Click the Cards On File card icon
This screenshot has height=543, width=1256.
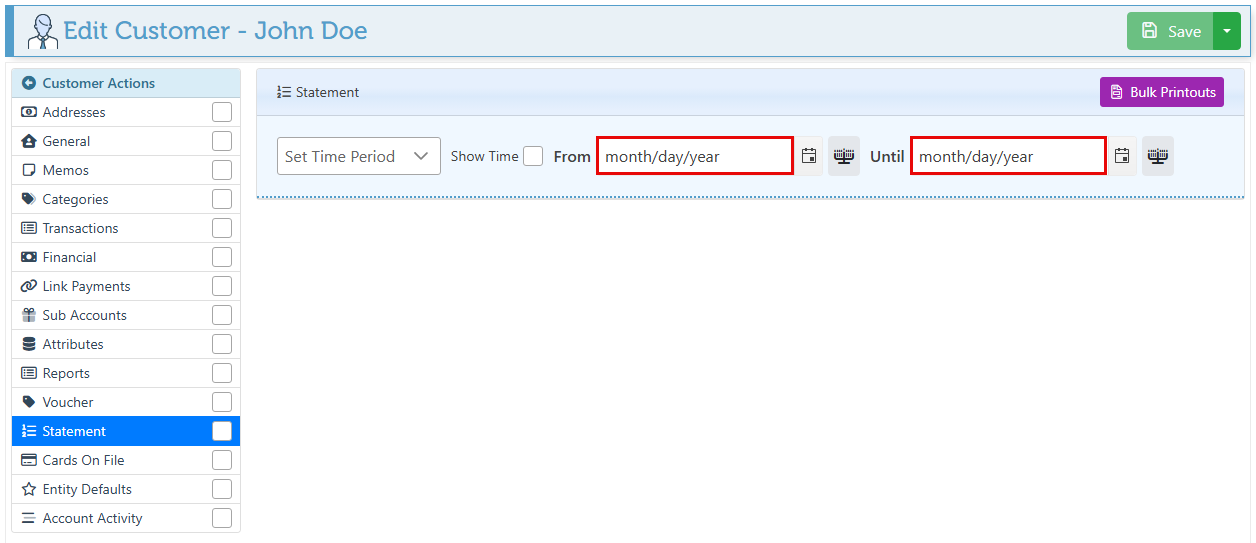click(x=29, y=460)
